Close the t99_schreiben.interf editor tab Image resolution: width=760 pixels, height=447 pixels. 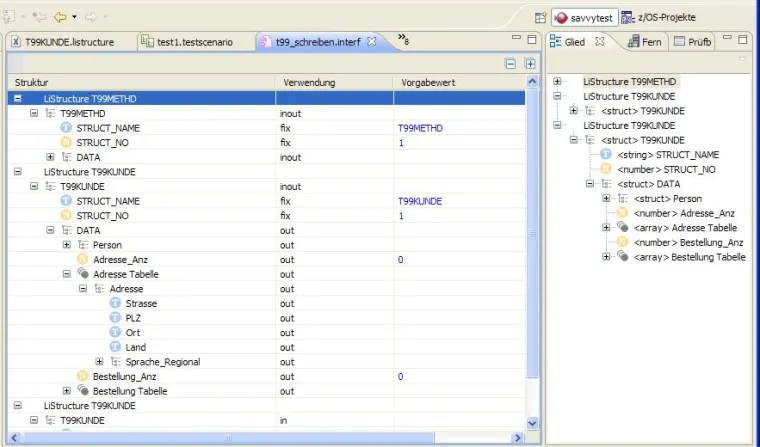(x=371, y=41)
